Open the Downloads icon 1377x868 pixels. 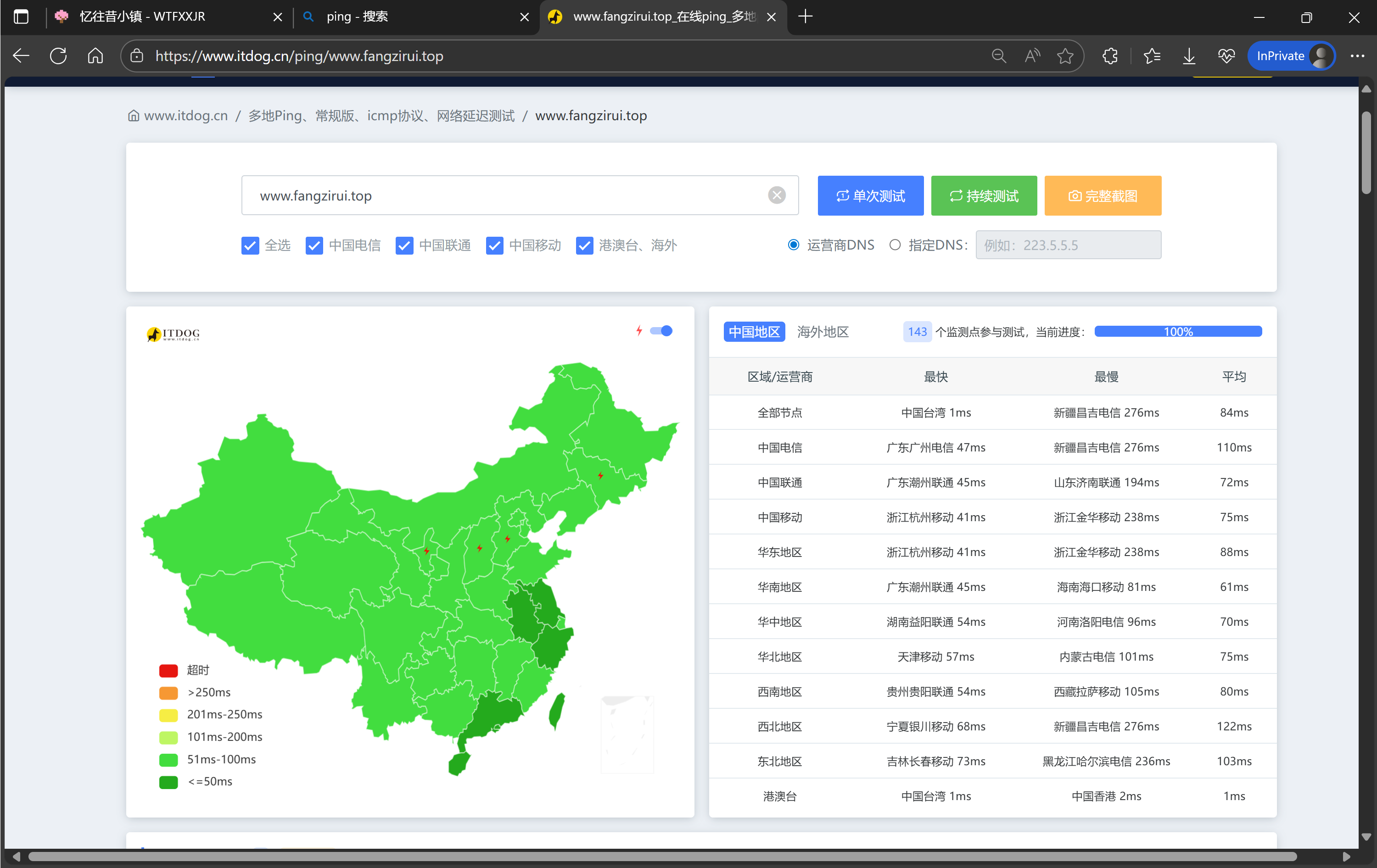[1189, 56]
